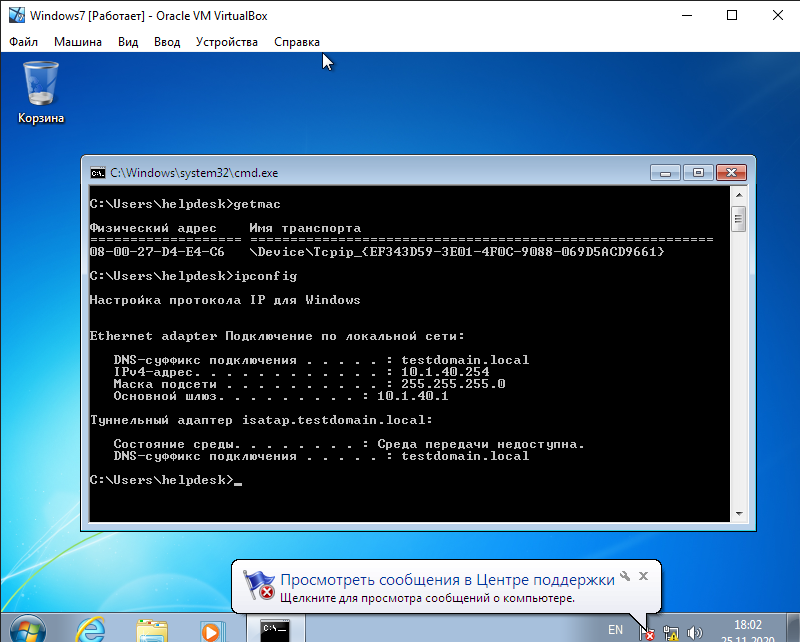Close the Action Center notification balloon
Screen dimensions: 800x642
(643, 576)
